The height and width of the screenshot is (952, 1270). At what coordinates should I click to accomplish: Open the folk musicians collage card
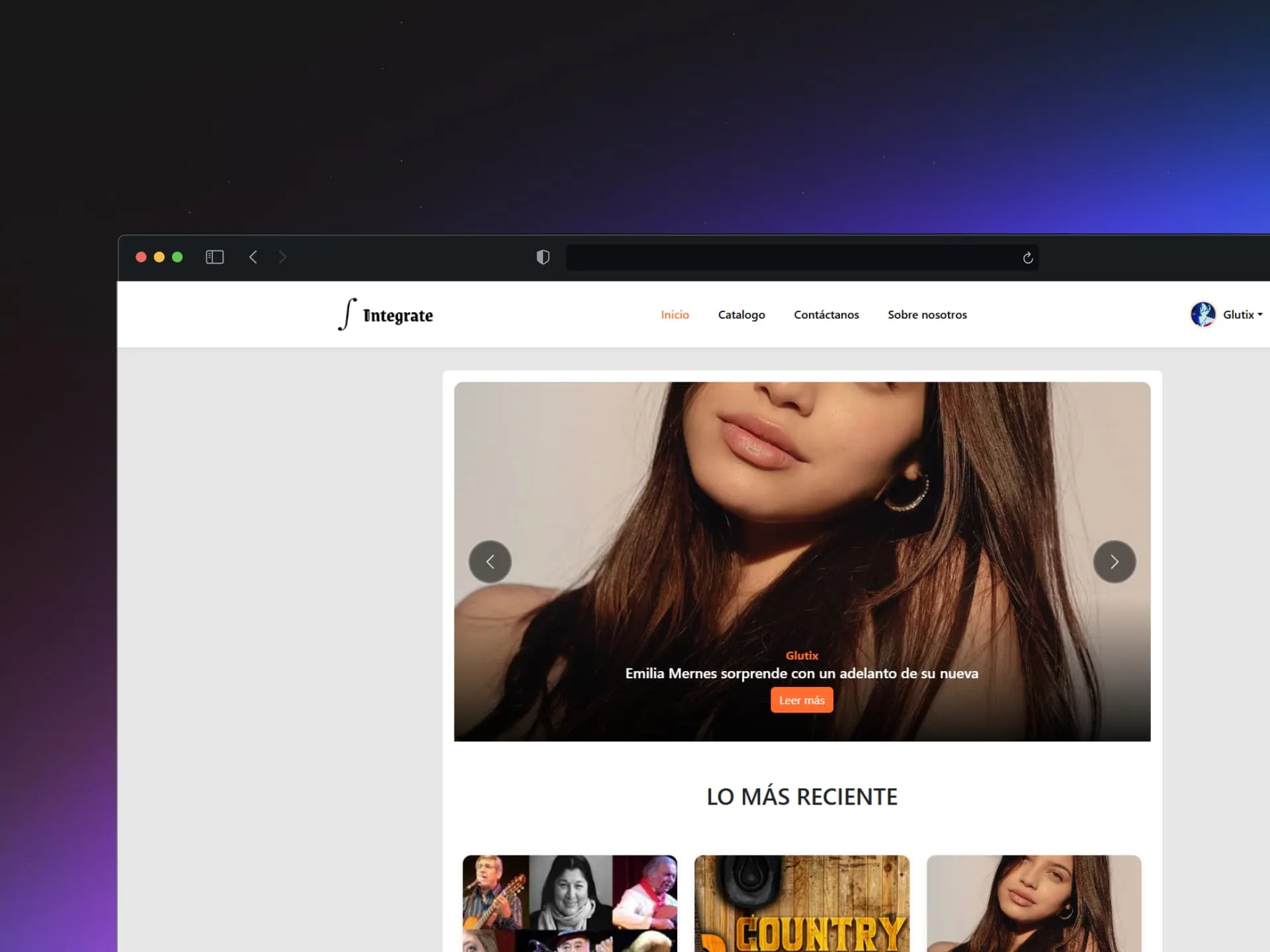click(x=570, y=903)
